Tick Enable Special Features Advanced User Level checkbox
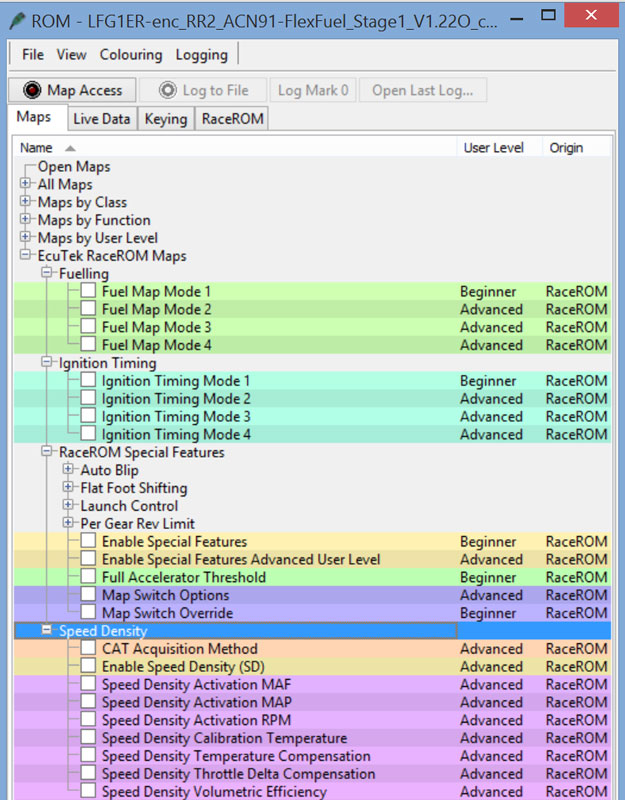Screen dimensions: 625x800 88,558
